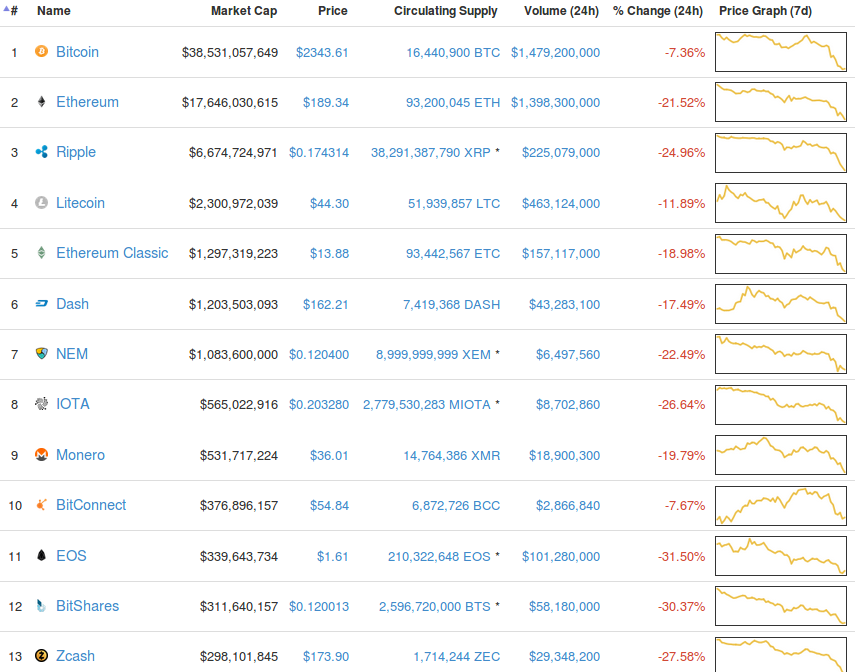Screen dimensions: 855x672
Task: Open the Ripple name link
Action: pos(76,152)
